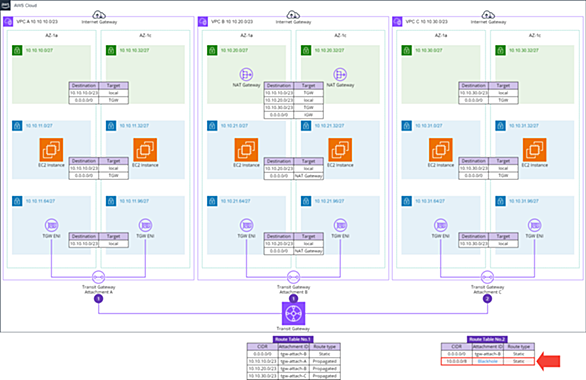Select the NAT Gateway icon in subnet 10.10.20.32/27

coord(340,74)
